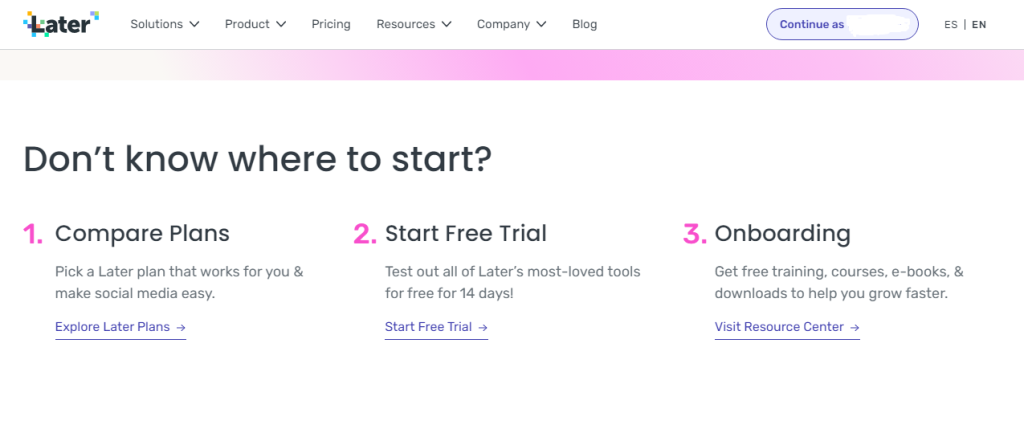Expand the Company dropdown chevron
The width and height of the screenshot is (1024, 421).
541,24
